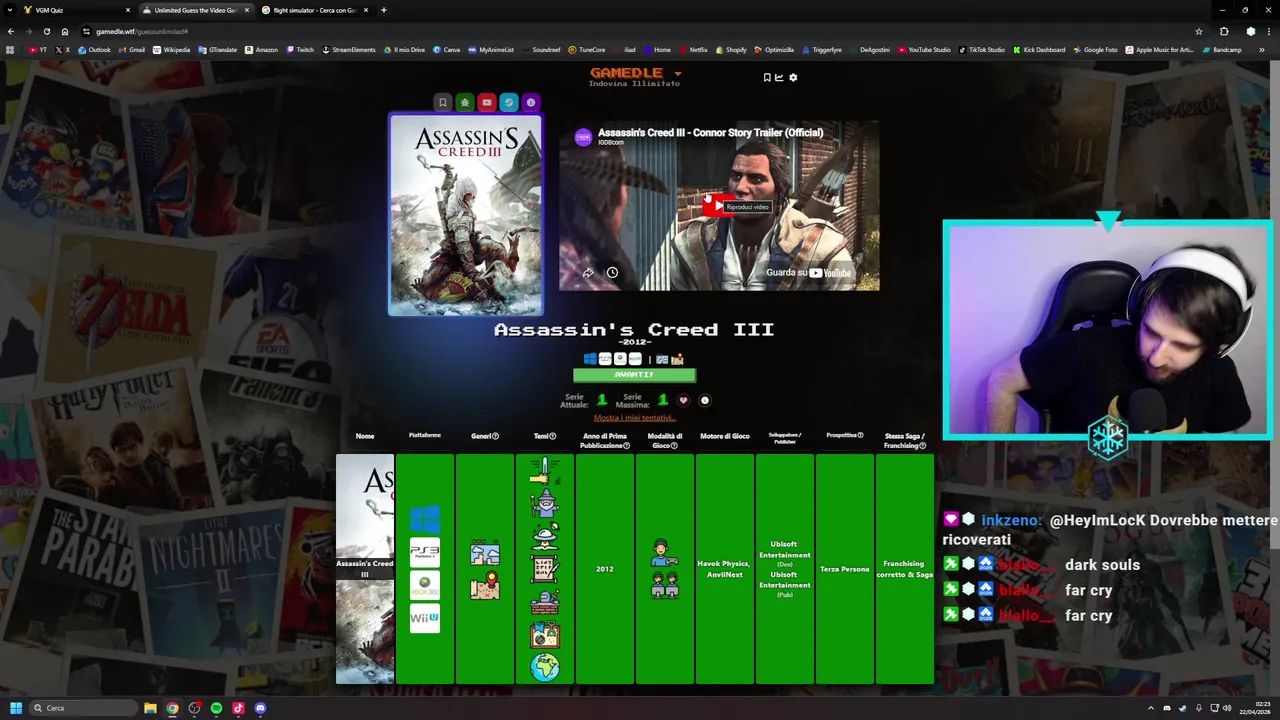Click the Modalità di Gioco column header

point(665,440)
